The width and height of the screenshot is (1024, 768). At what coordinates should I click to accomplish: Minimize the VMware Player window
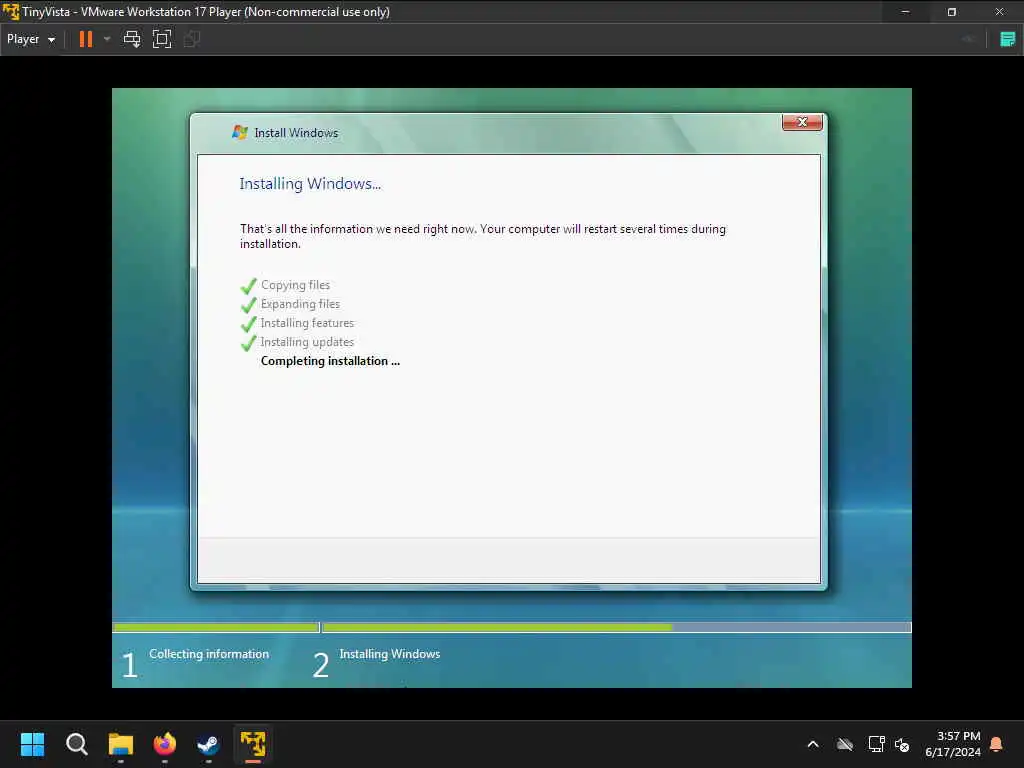905,12
